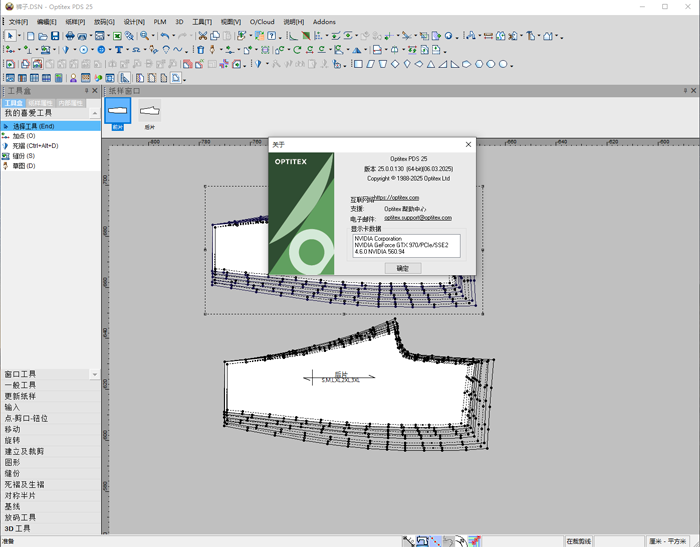Open the Optitex support email link
The height and width of the screenshot is (547, 700).
(418, 218)
